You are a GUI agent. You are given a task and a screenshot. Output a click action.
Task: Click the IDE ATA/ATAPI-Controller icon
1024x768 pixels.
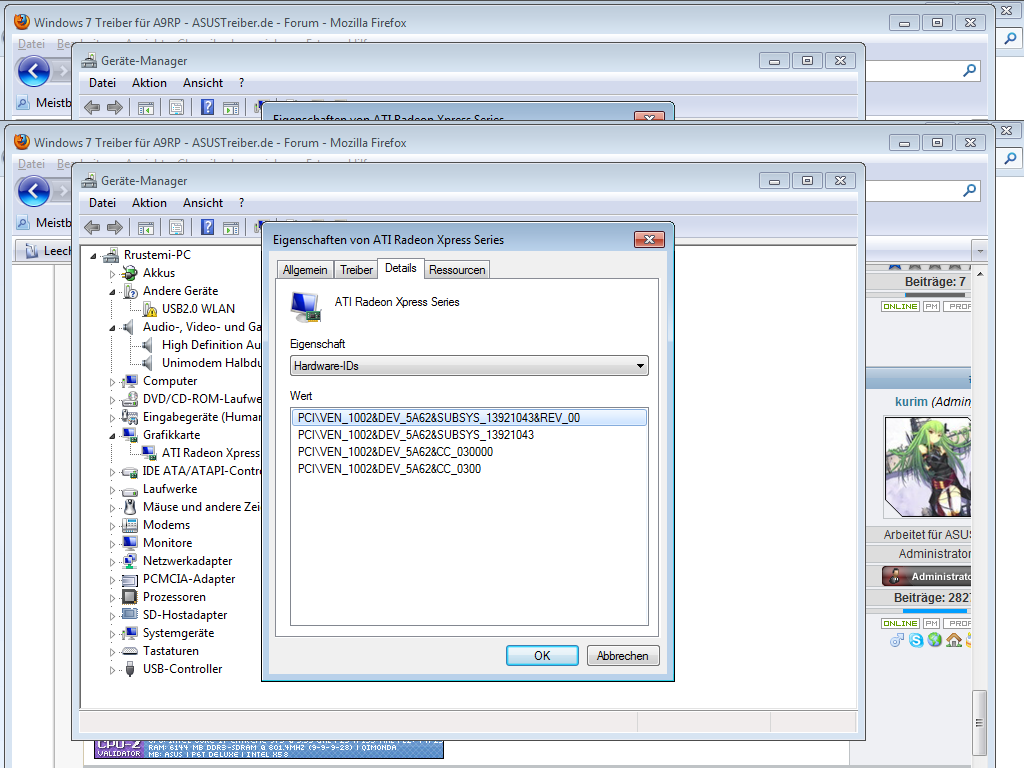[130, 471]
